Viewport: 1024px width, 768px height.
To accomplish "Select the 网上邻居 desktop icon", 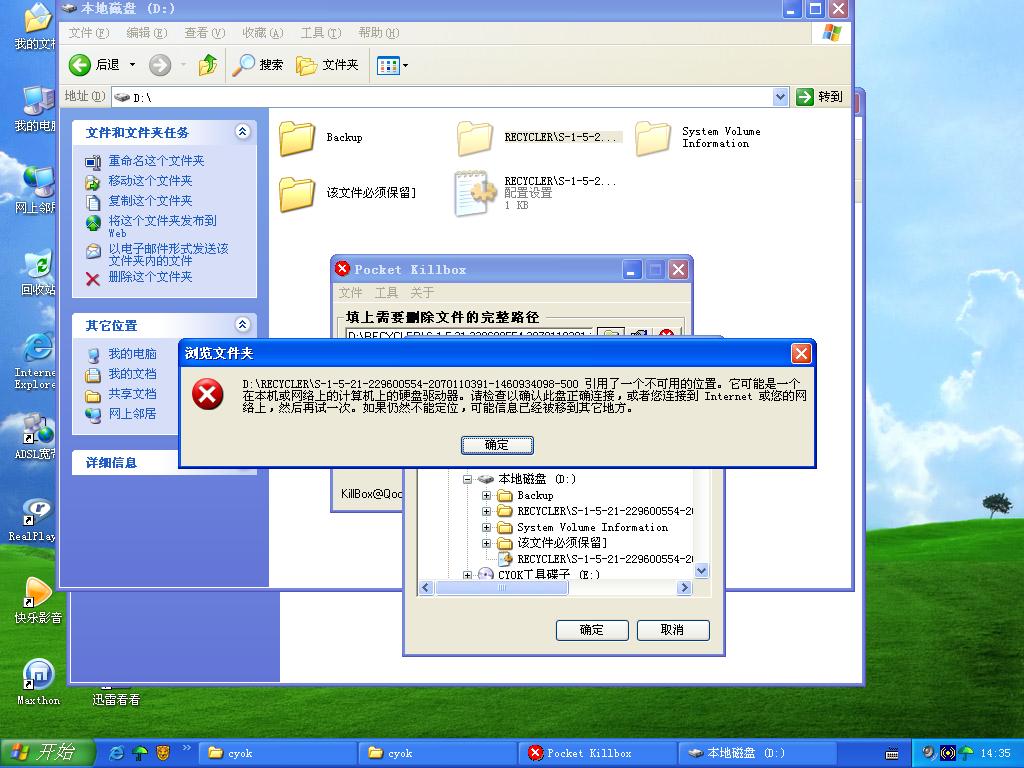I will (37, 191).
